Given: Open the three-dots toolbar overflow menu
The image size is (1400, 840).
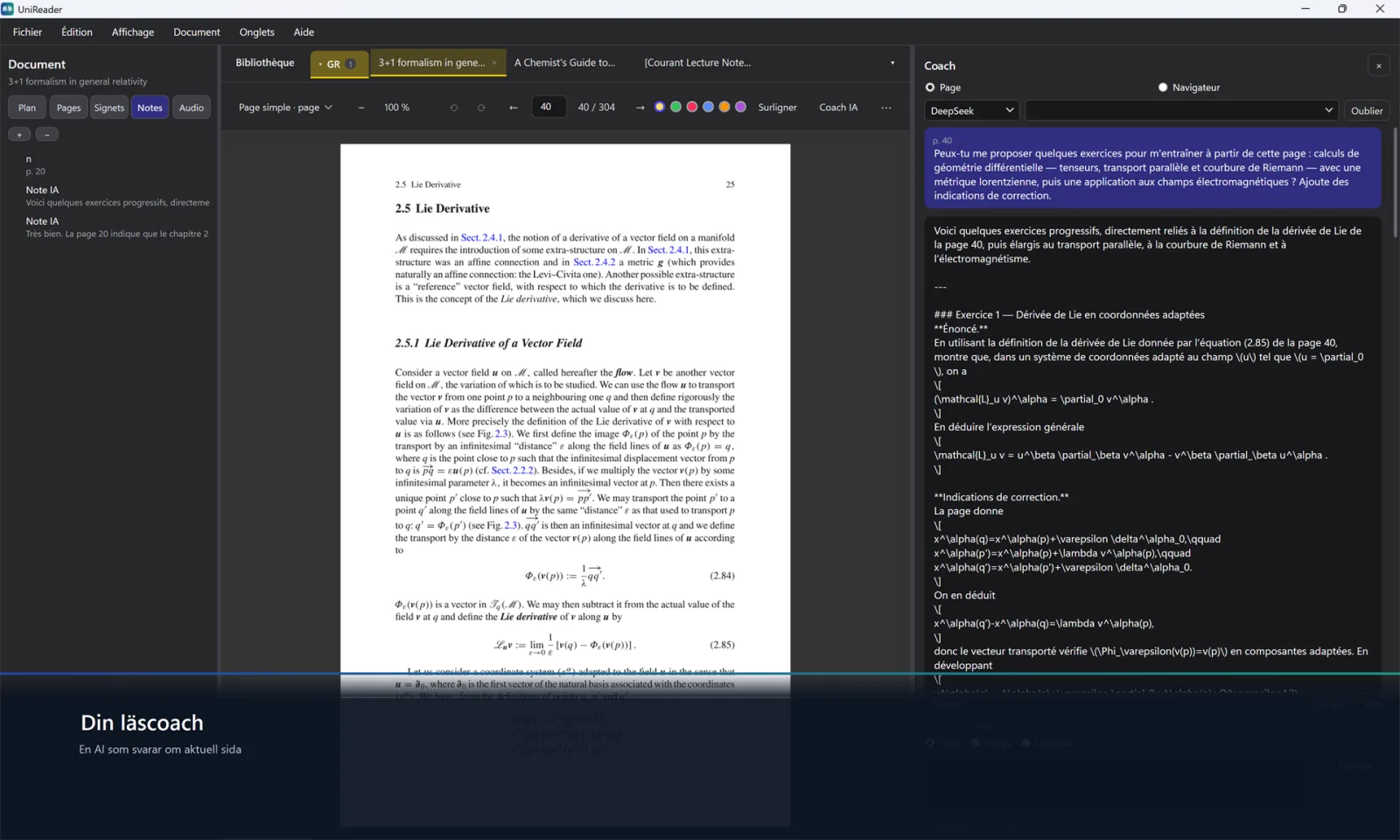Looking at the screenshot, I should pyautogui.click(x=886, y=108).
